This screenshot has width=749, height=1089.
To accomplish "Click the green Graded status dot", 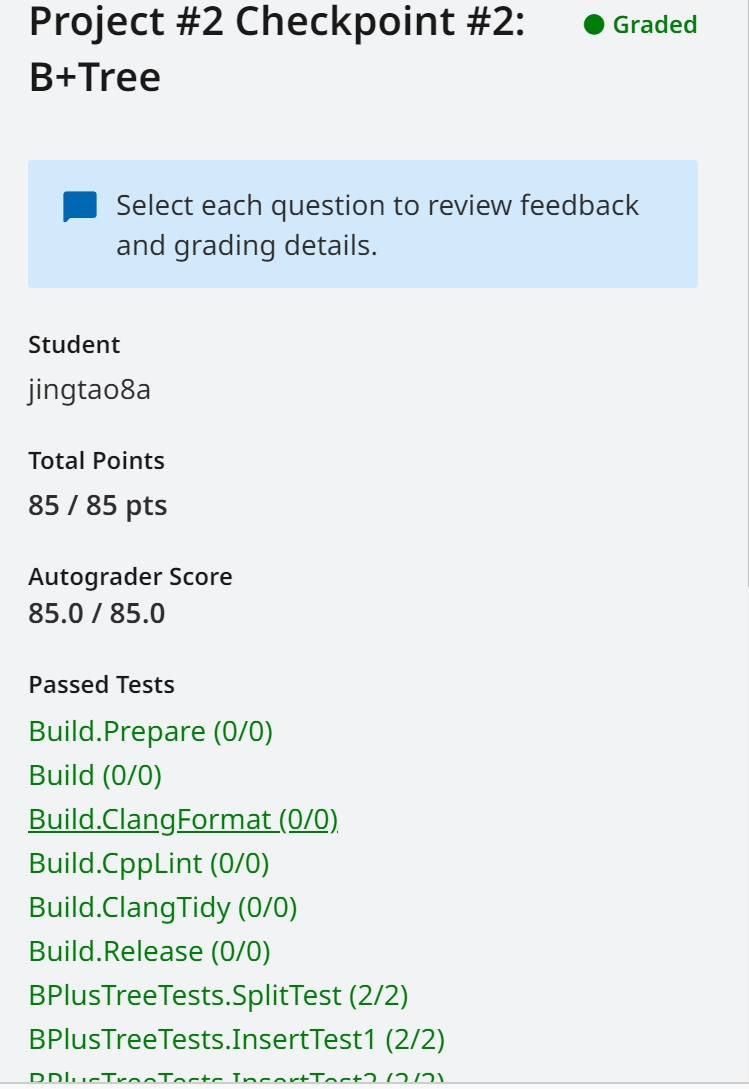I will click(594, 25).
